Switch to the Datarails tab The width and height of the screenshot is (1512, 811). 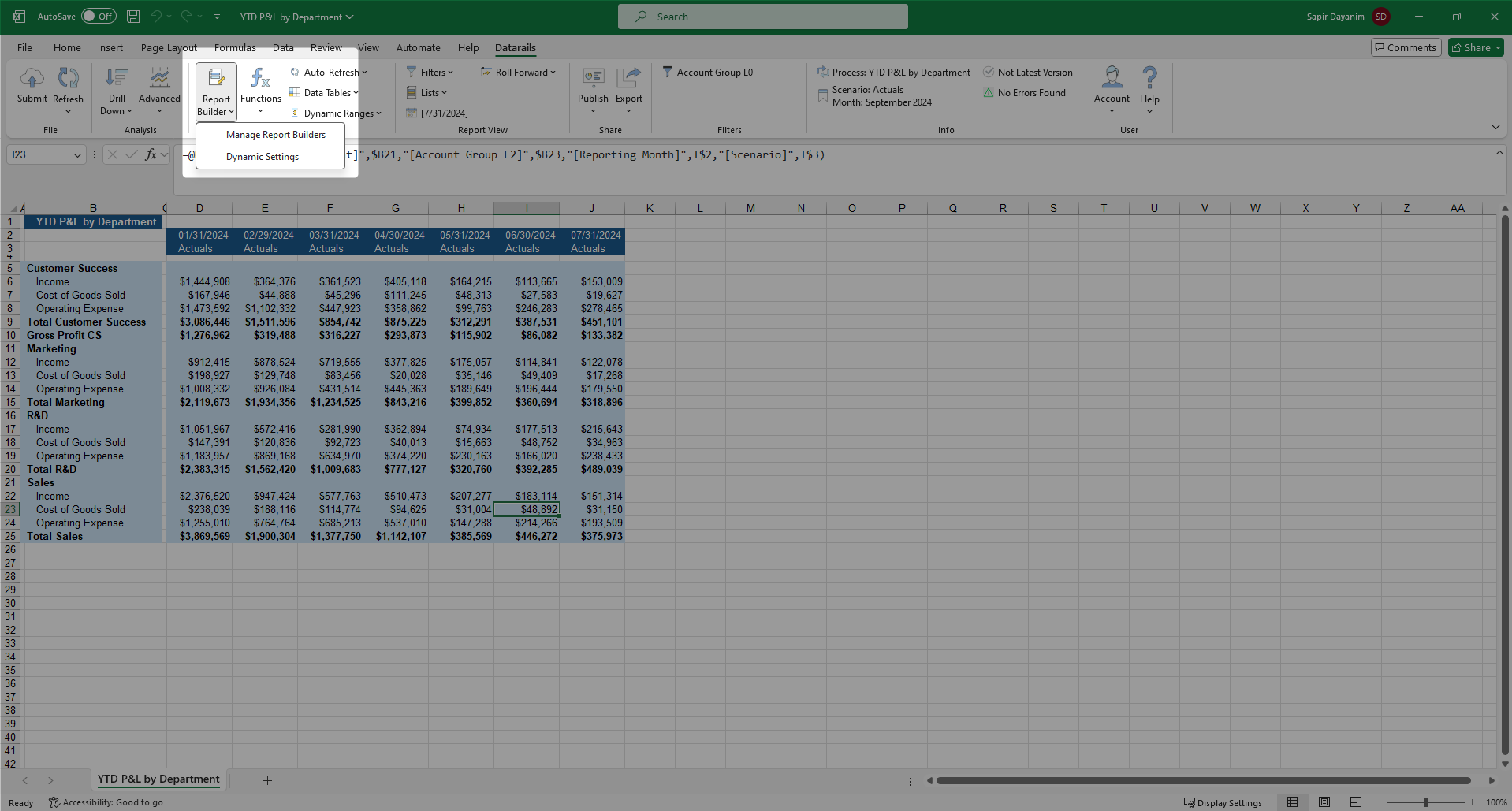516,48
